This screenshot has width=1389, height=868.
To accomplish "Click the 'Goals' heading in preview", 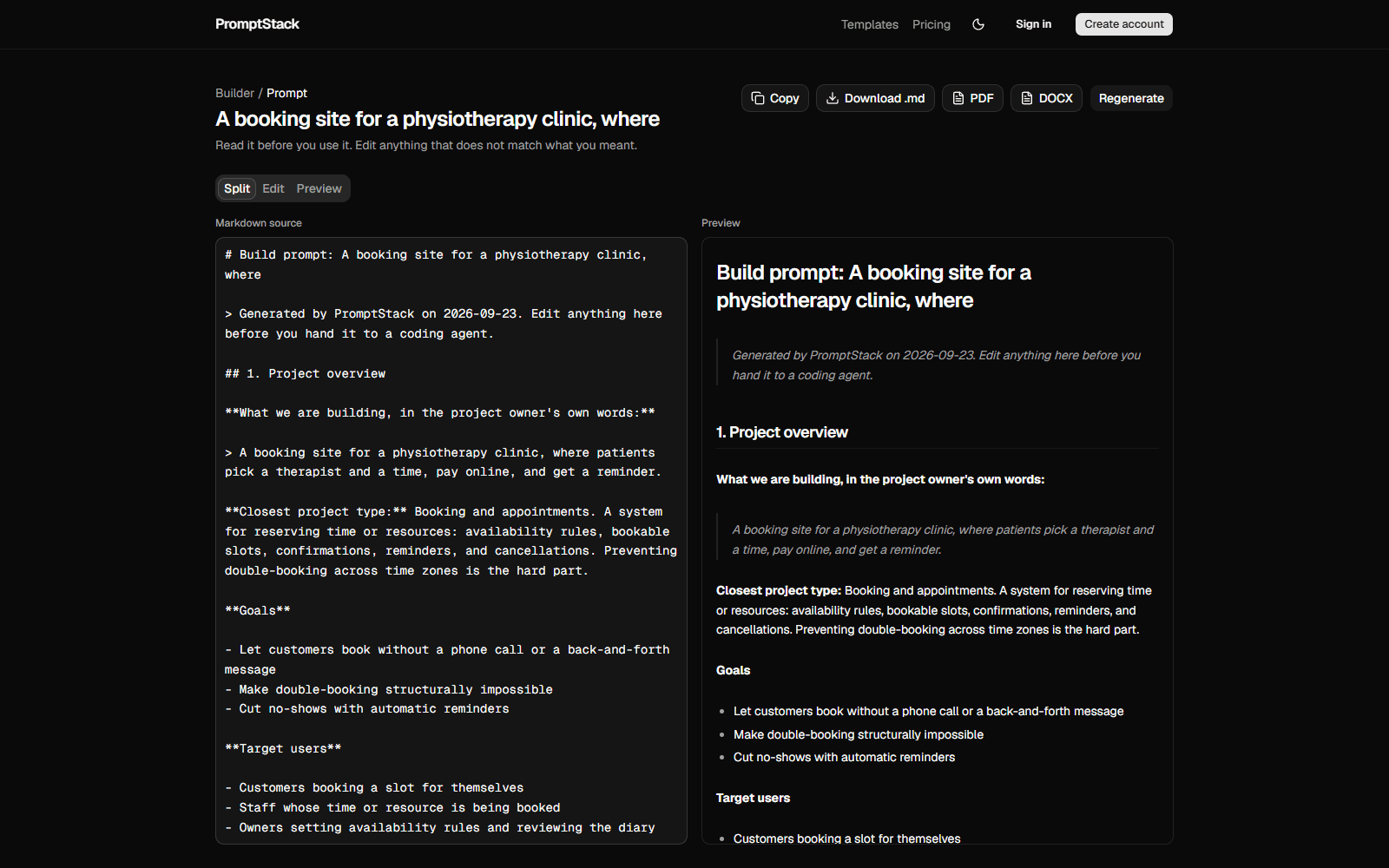I will (x=733, y=670).
